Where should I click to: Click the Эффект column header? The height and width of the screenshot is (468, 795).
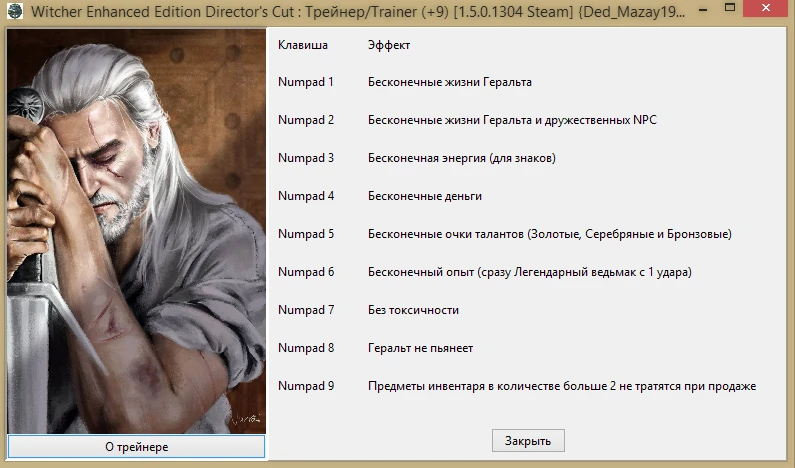tap(389, 45)
